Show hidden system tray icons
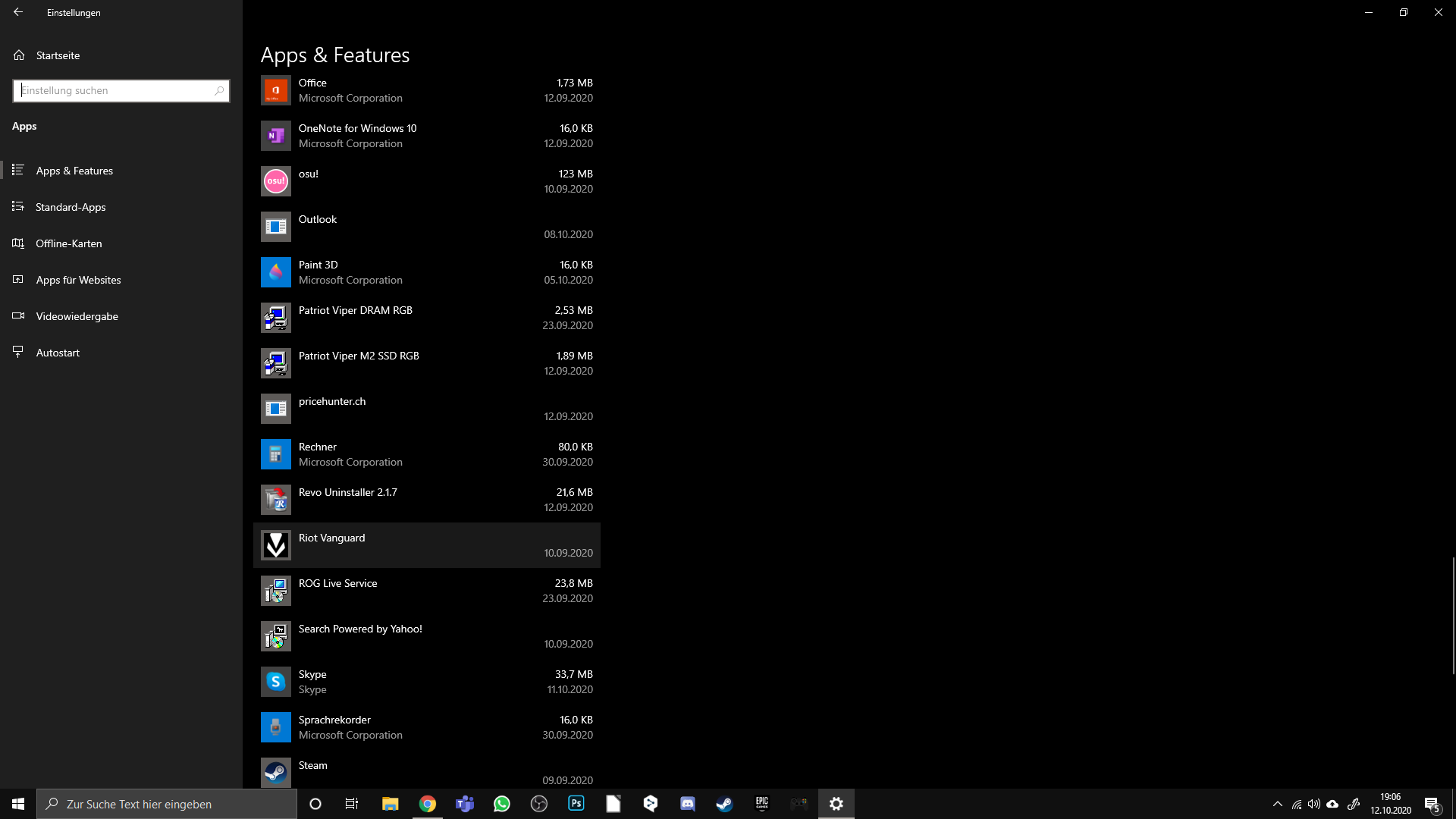 coord(1278,804)
